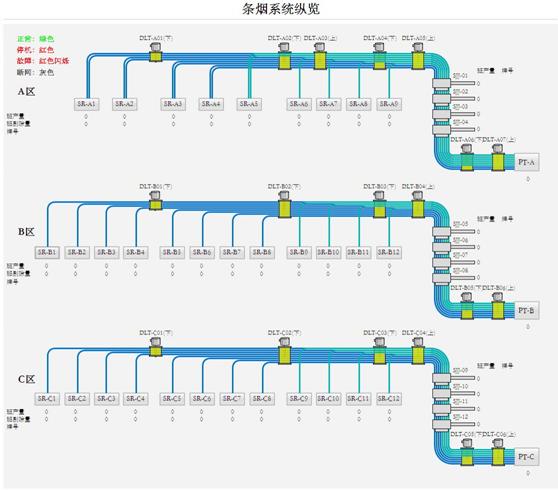The height and width of the screenshot is (490, 558).
Task: Click the 'C区' zone label
Action: tap(27, 379)
